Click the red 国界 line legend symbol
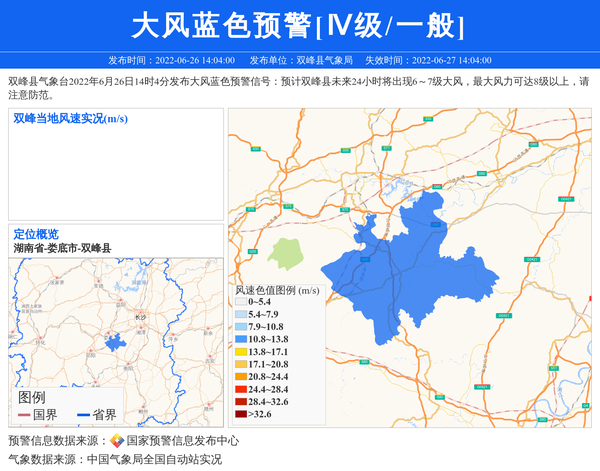600x471 pixels. (x=23, y=415)
